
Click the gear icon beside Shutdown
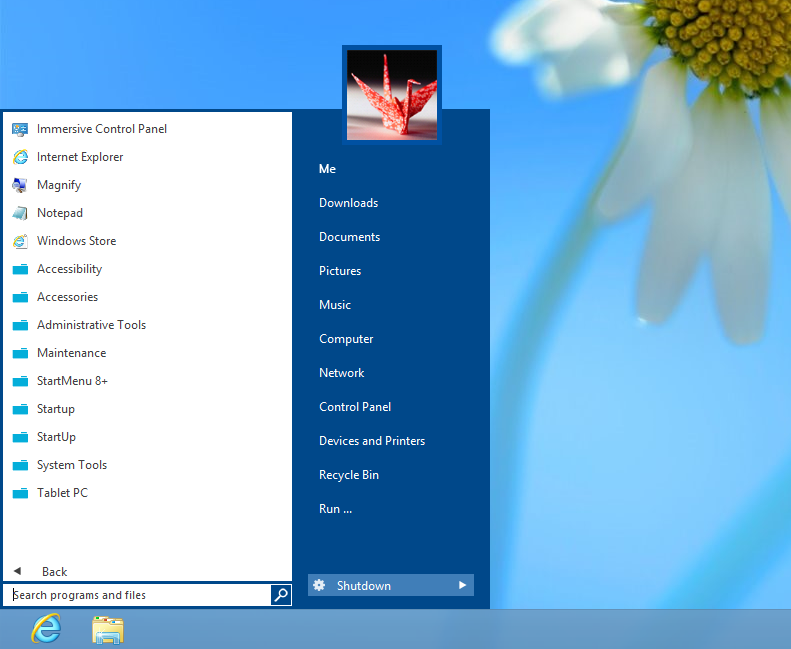(319, 585)
